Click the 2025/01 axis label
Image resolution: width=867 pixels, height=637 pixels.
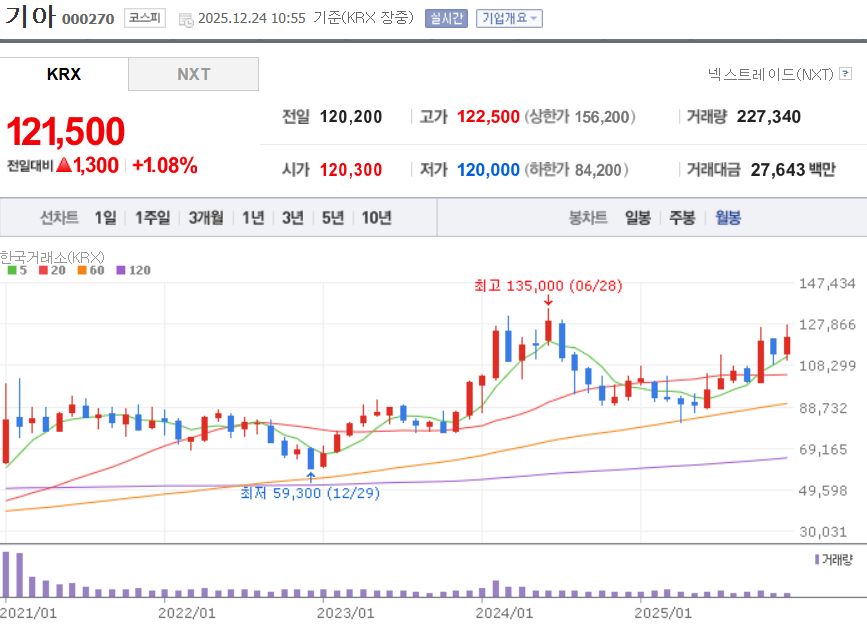pos(662,613)
